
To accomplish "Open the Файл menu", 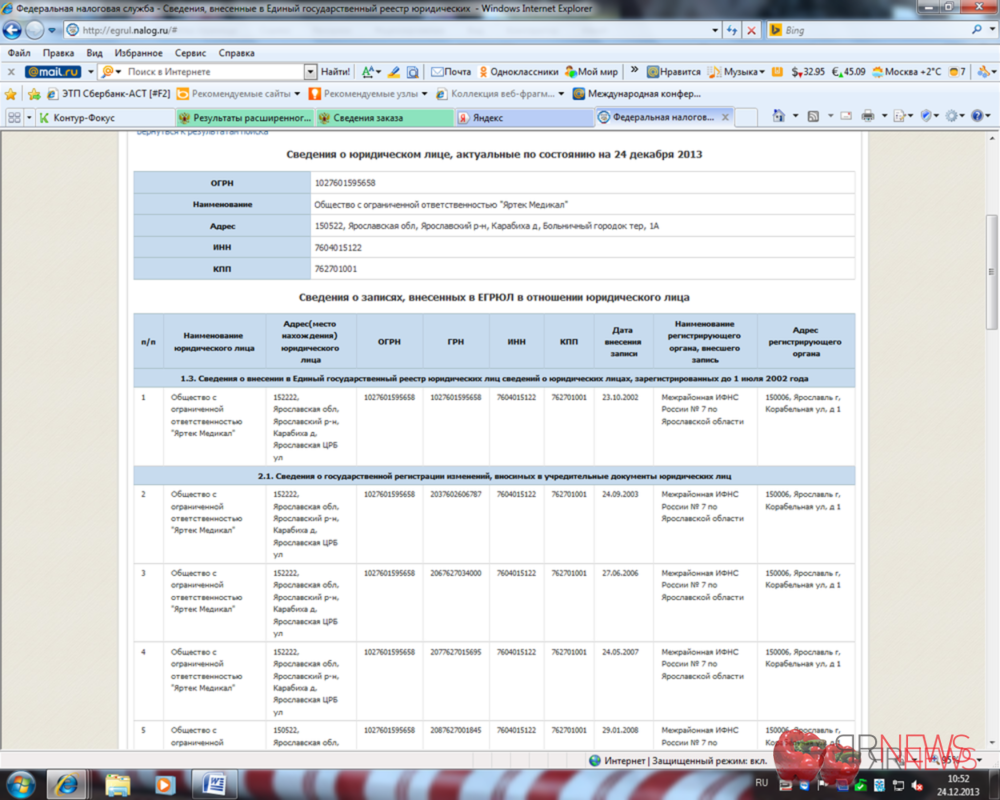I will 19,53.
